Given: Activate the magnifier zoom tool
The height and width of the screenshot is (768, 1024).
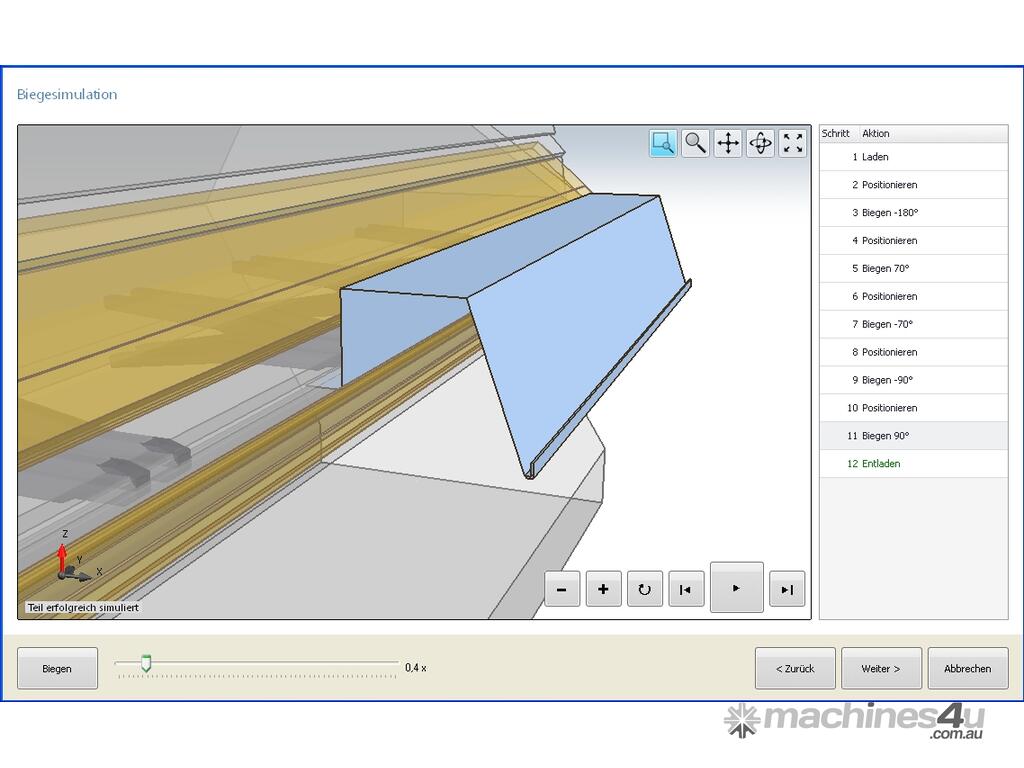Looking at the screenshot, I should (695, 143).
